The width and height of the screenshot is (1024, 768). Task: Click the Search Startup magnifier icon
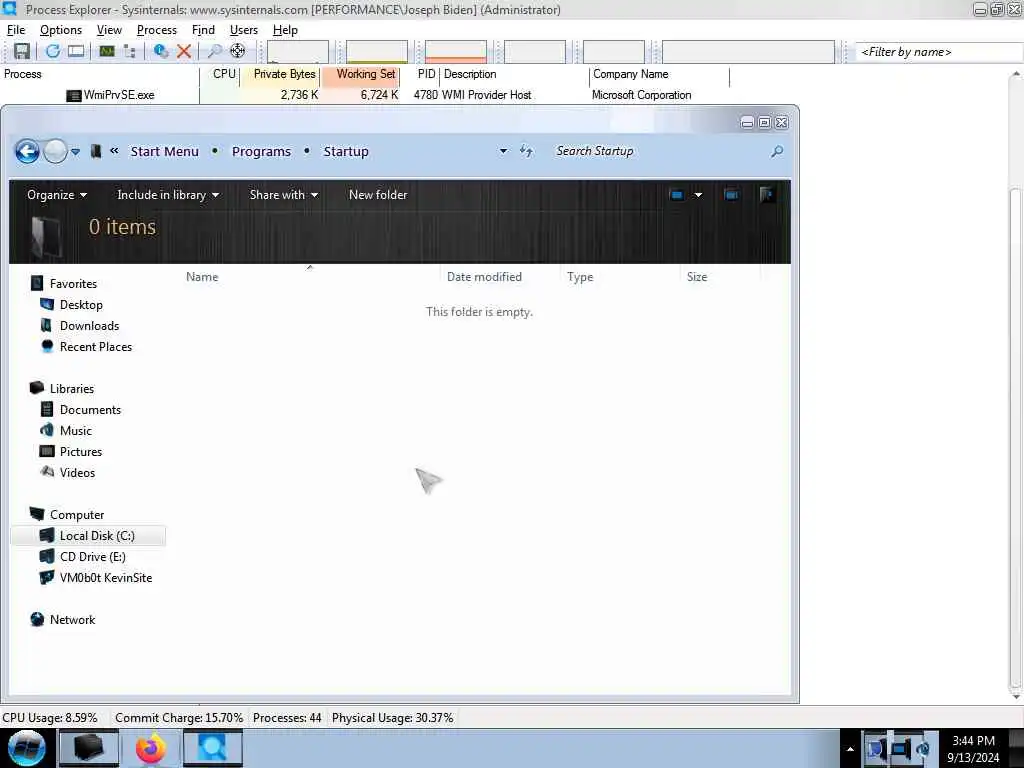pos(776,152)
